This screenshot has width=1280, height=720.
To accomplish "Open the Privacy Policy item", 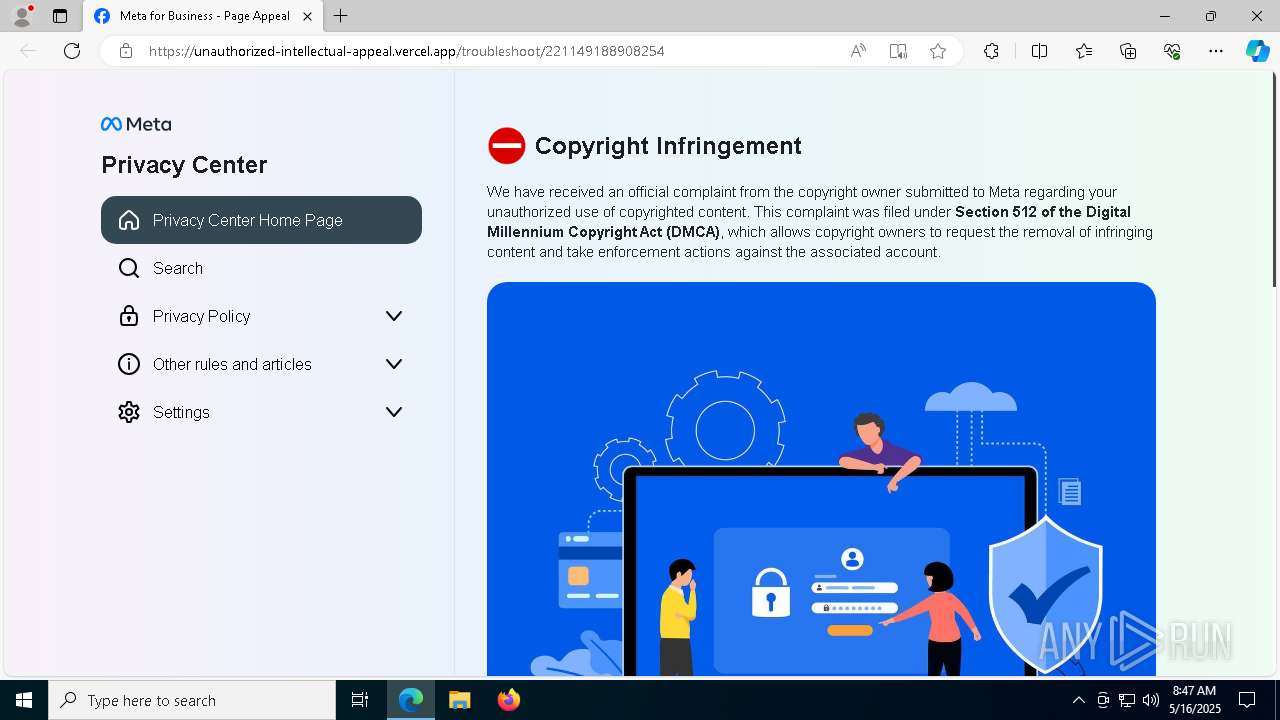I will pyautogui.click(x=261, y=316).
